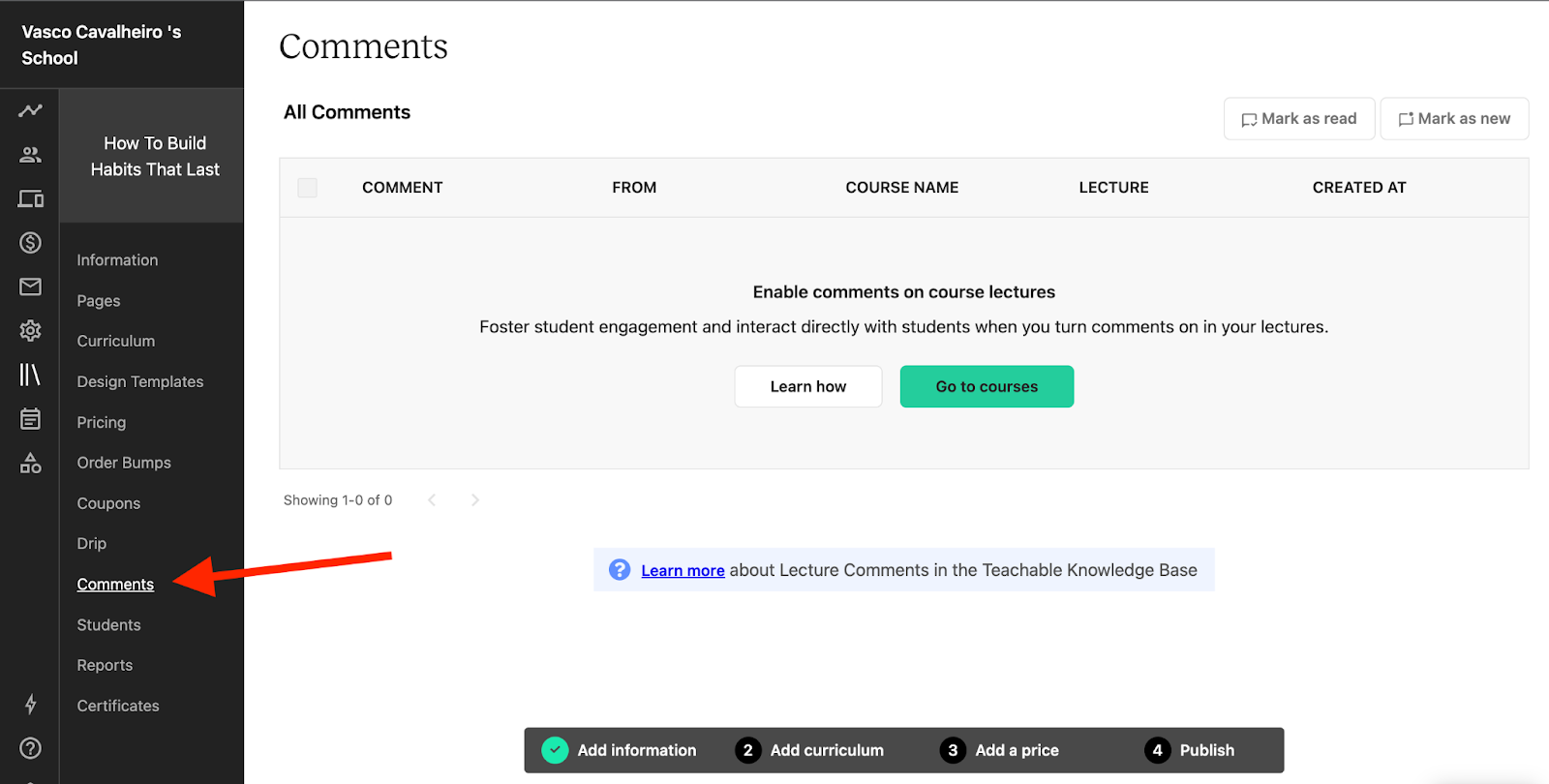This screenshot has width=1549, height=784.
Task: Go to previous page of comments
Action: tap(432, 500)
